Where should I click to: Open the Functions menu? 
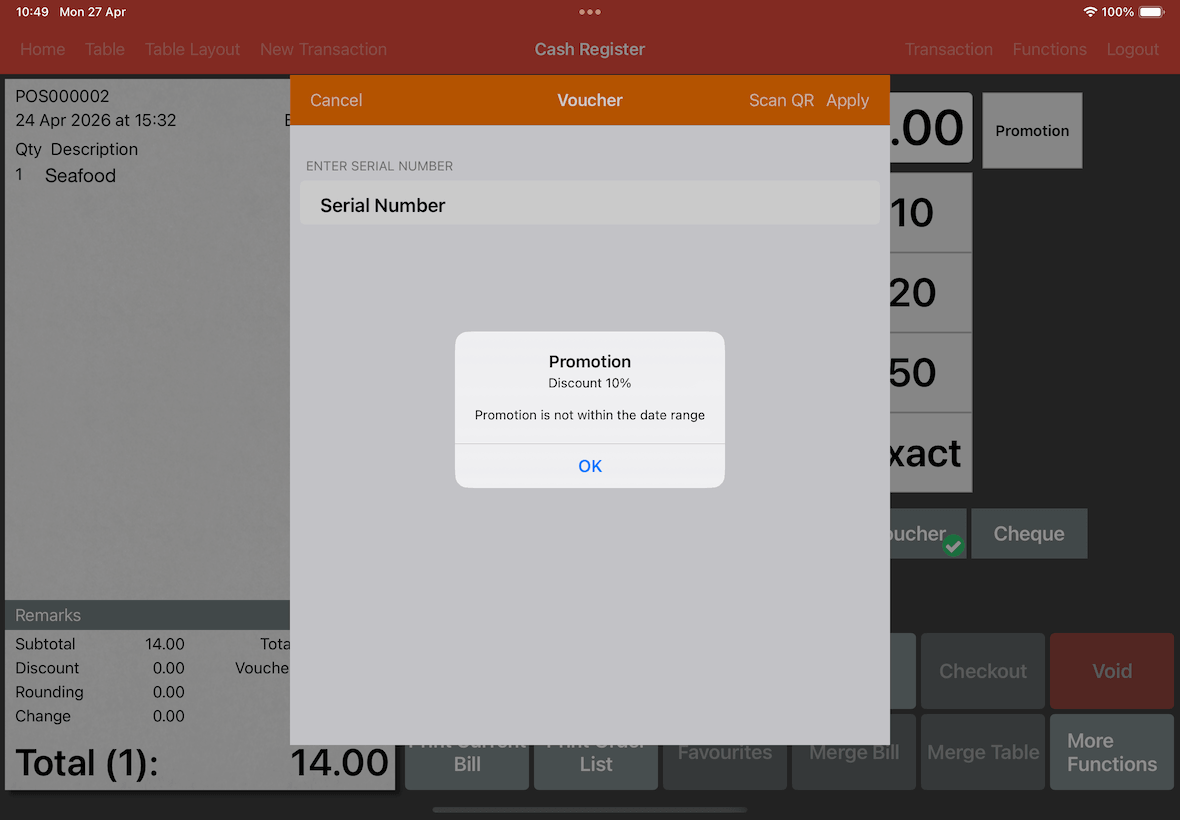pyautogui.click(x=1049, y=49)
